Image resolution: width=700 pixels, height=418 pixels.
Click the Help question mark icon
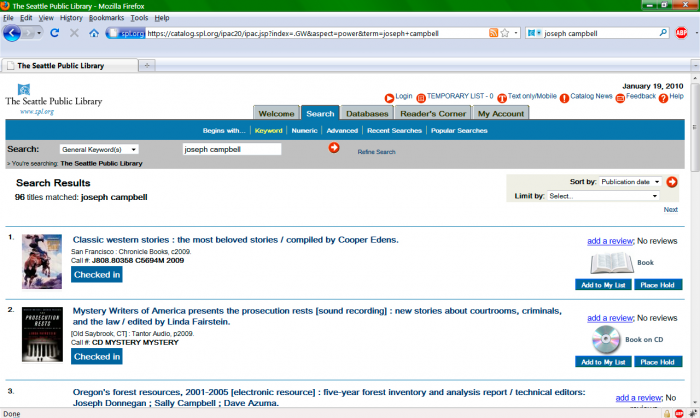click(x=663, y=98)
